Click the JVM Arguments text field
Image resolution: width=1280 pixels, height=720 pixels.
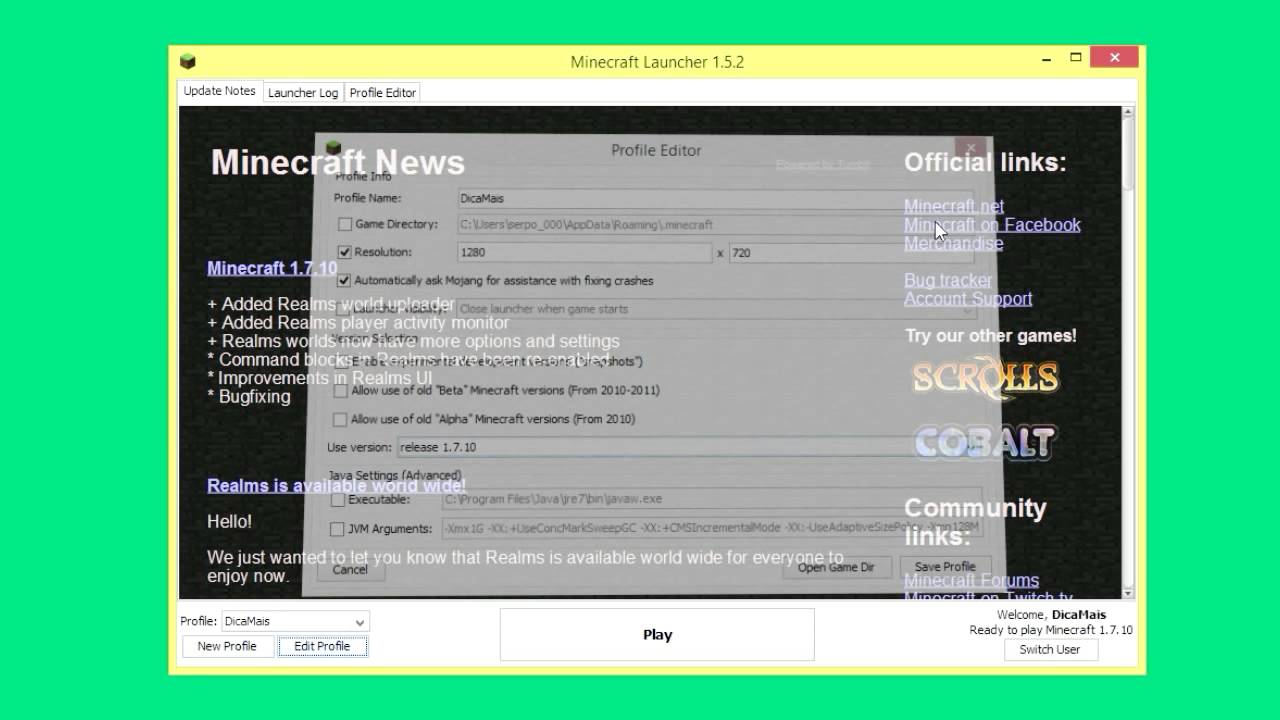[712, 528]
